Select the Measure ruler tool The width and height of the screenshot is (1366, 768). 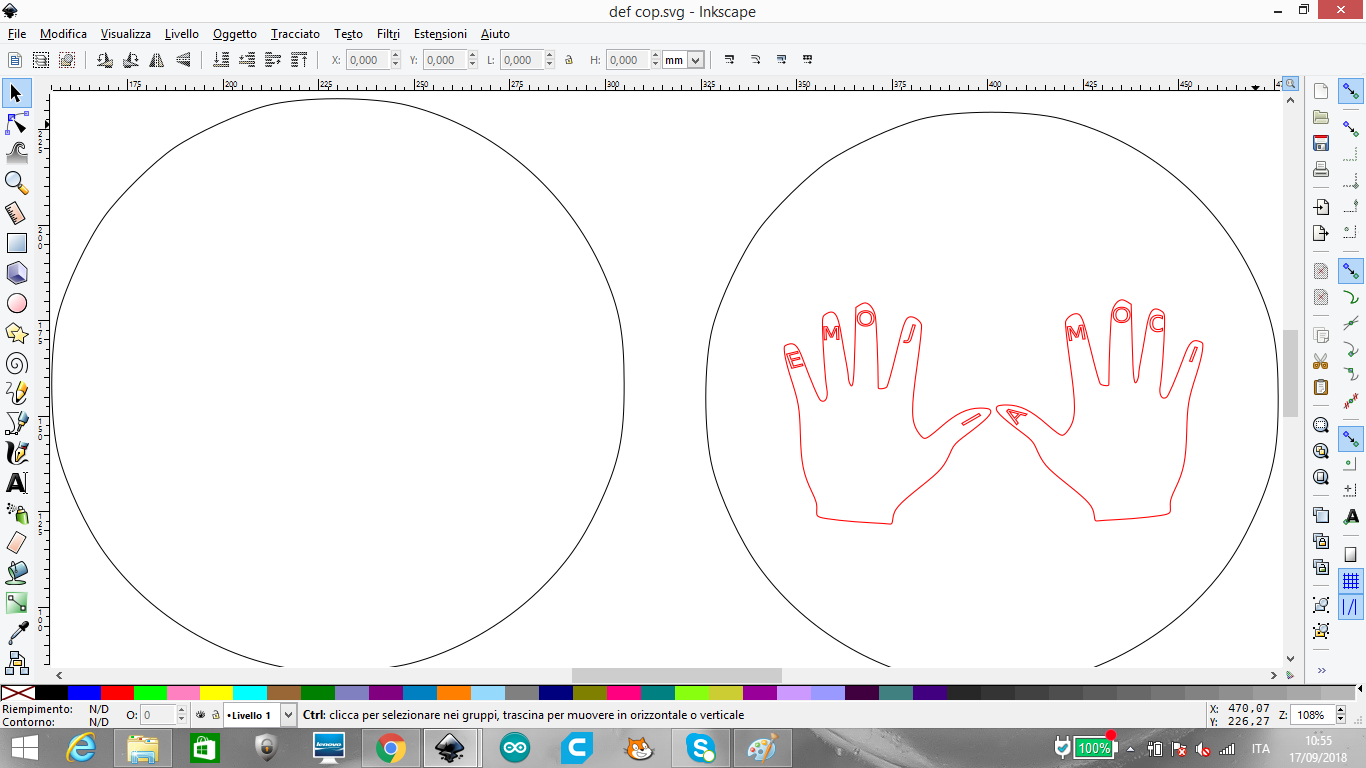coord(16,213)
